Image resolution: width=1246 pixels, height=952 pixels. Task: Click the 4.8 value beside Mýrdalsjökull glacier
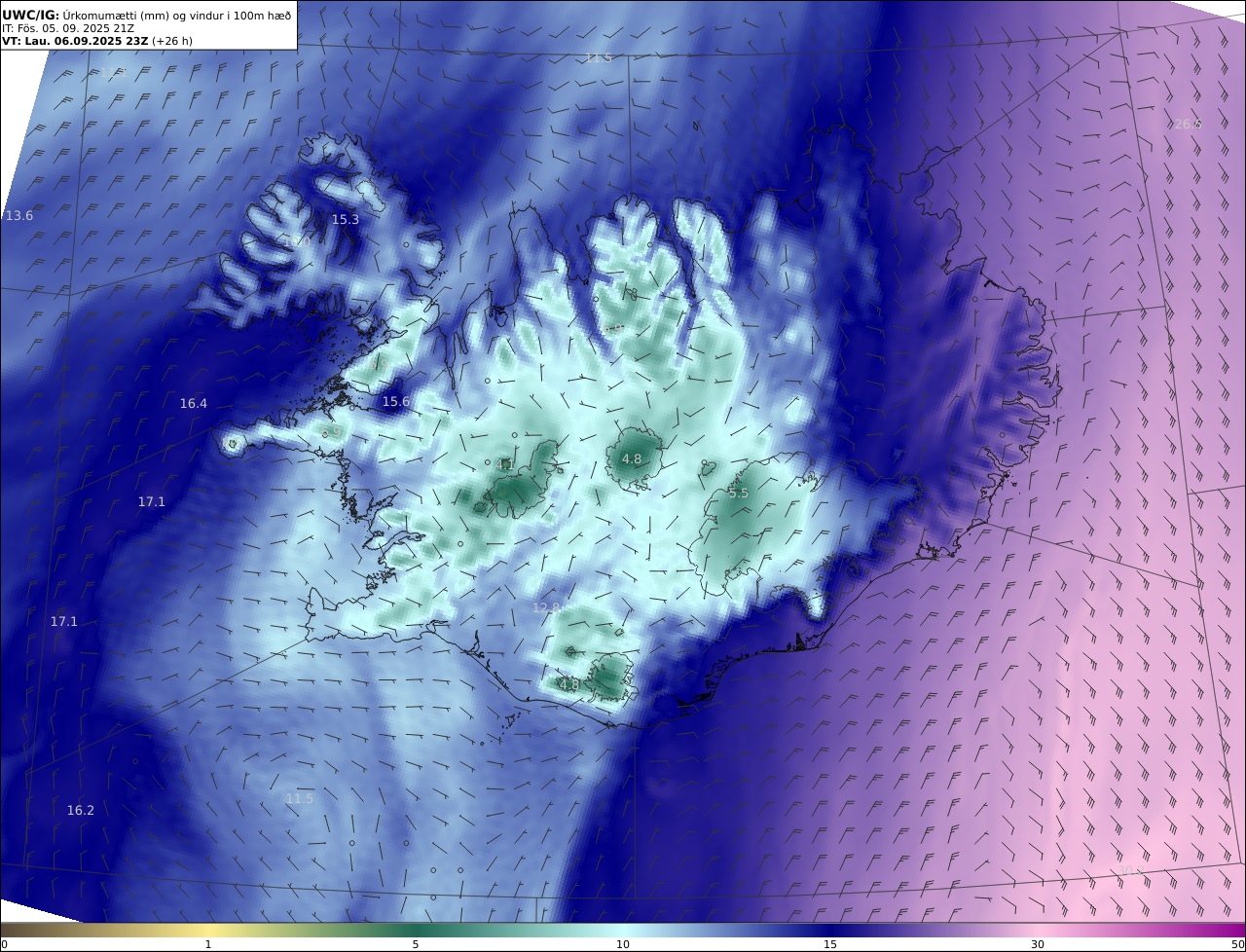tap(569, 685)
